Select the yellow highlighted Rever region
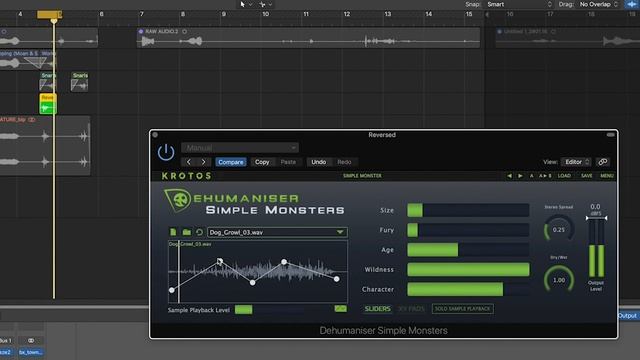This screenshot has height=360, width=640. tap(48, 104)
